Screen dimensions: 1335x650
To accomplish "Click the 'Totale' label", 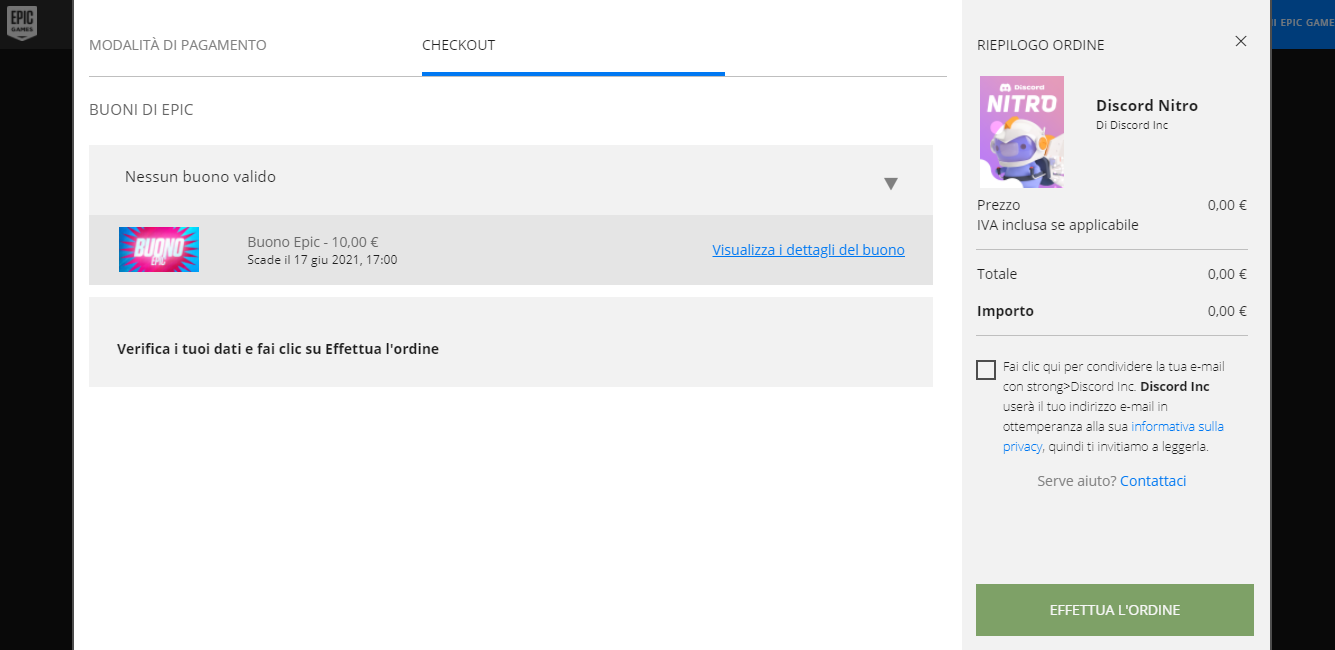I will [997, 274].
